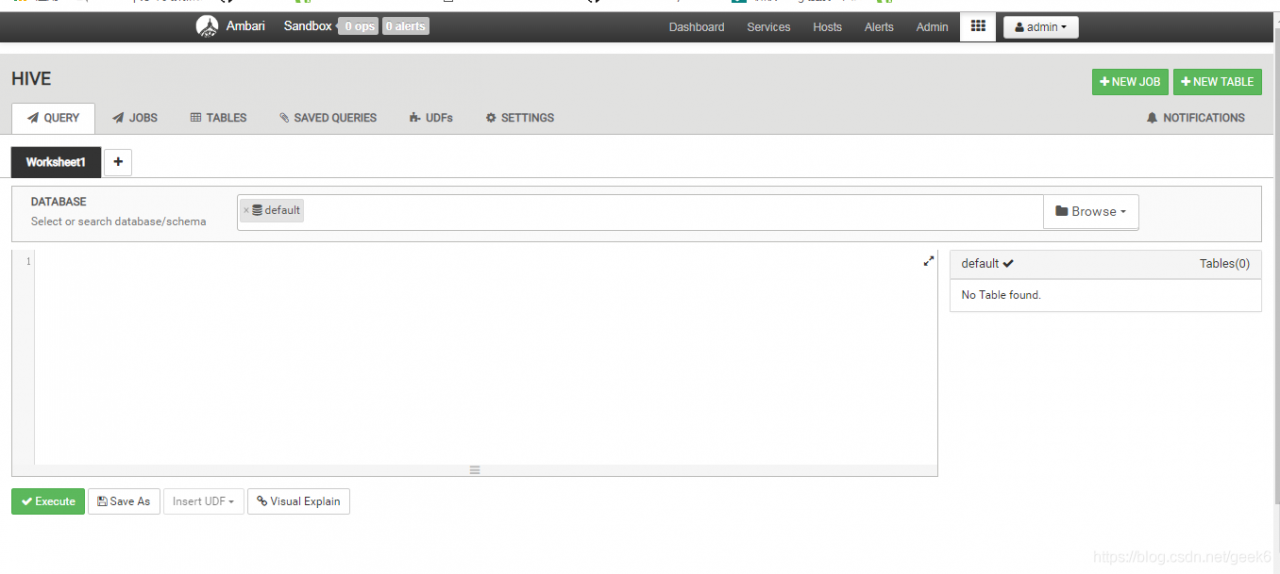Click the Sandbox cluster name
Viewport: 1280px width, 574px height.
tap(307, 26)
